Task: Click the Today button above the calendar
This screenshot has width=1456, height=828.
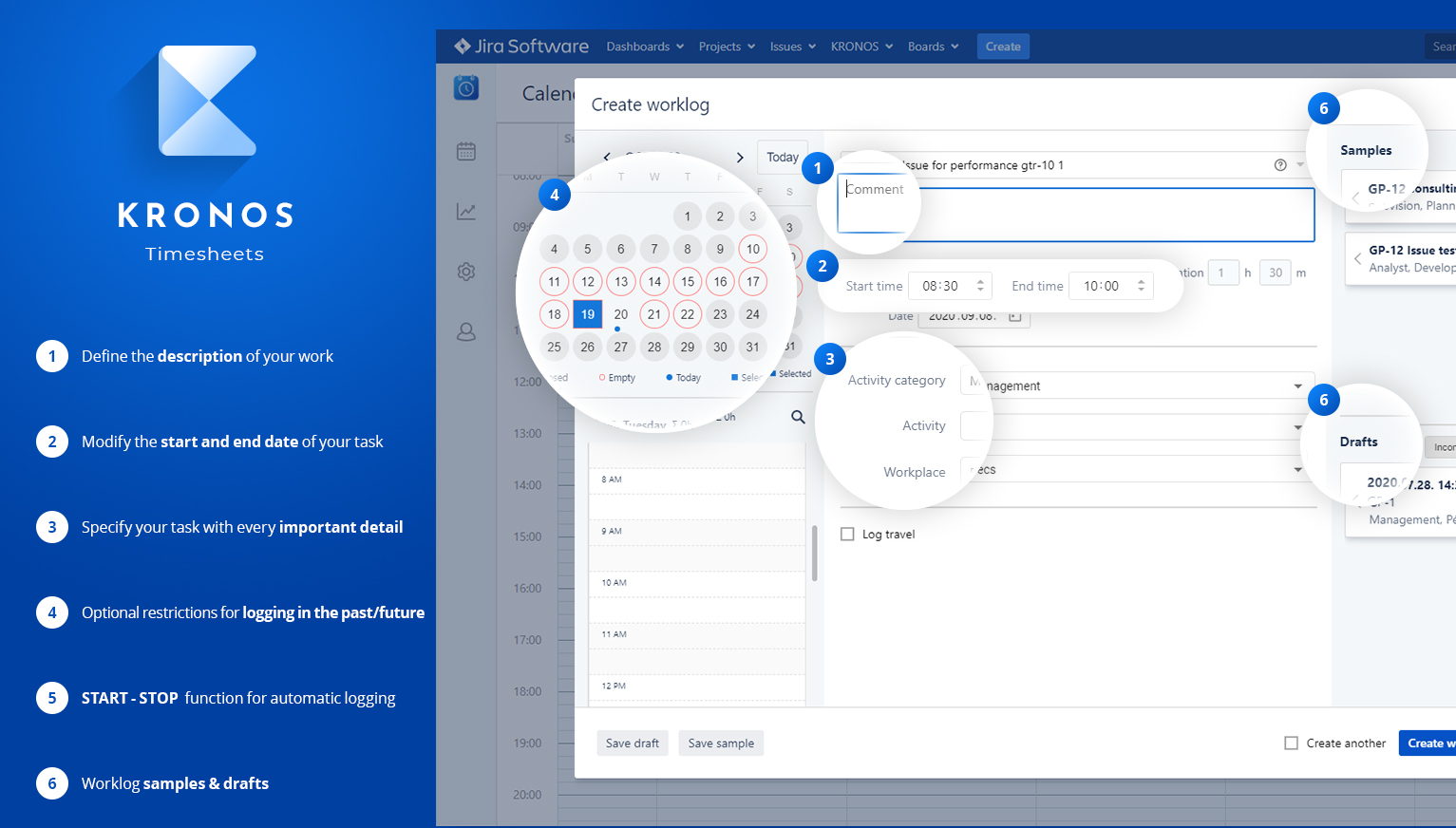Action: pos(781,156)
